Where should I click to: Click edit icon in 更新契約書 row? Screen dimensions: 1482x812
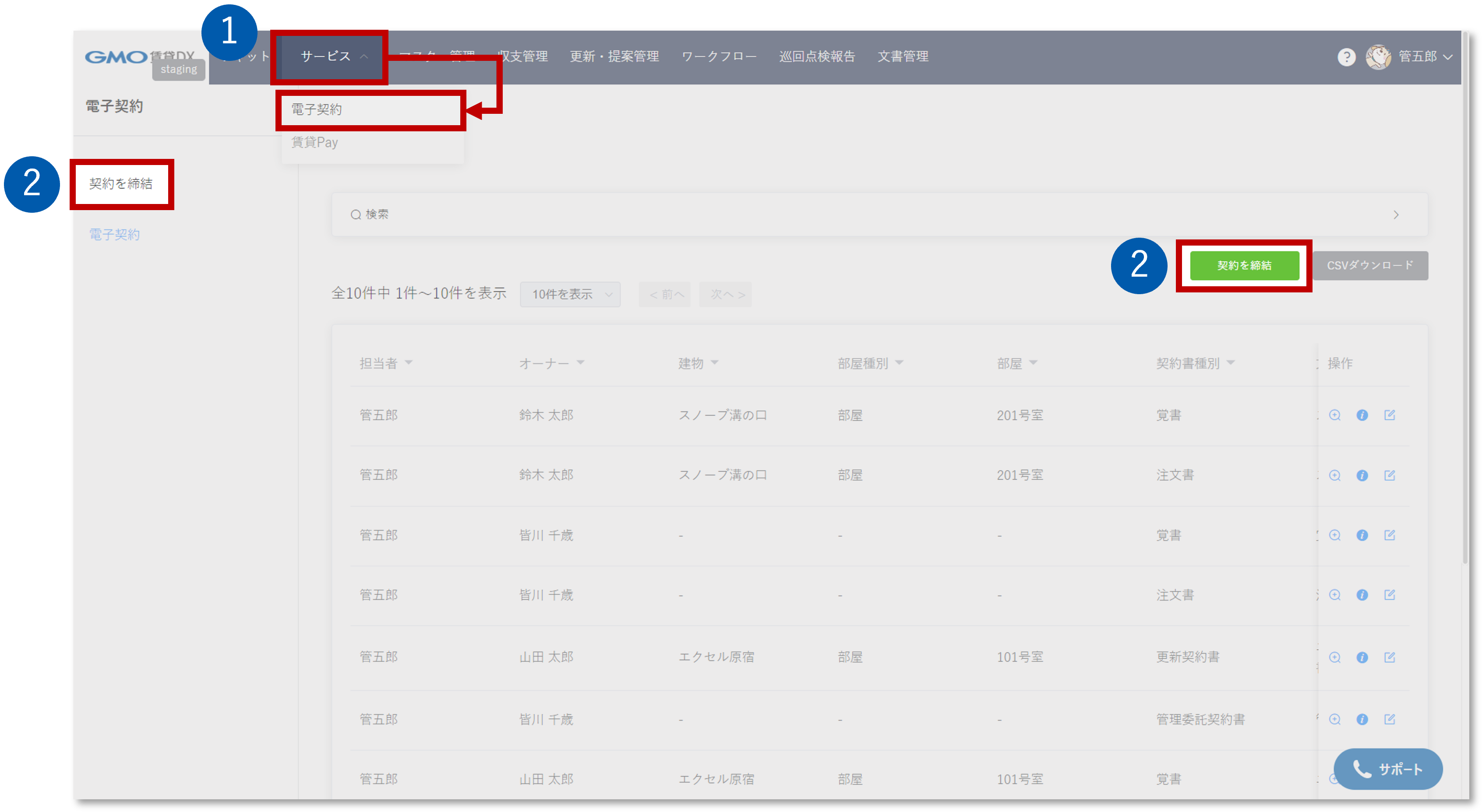tap(1389, 657)
